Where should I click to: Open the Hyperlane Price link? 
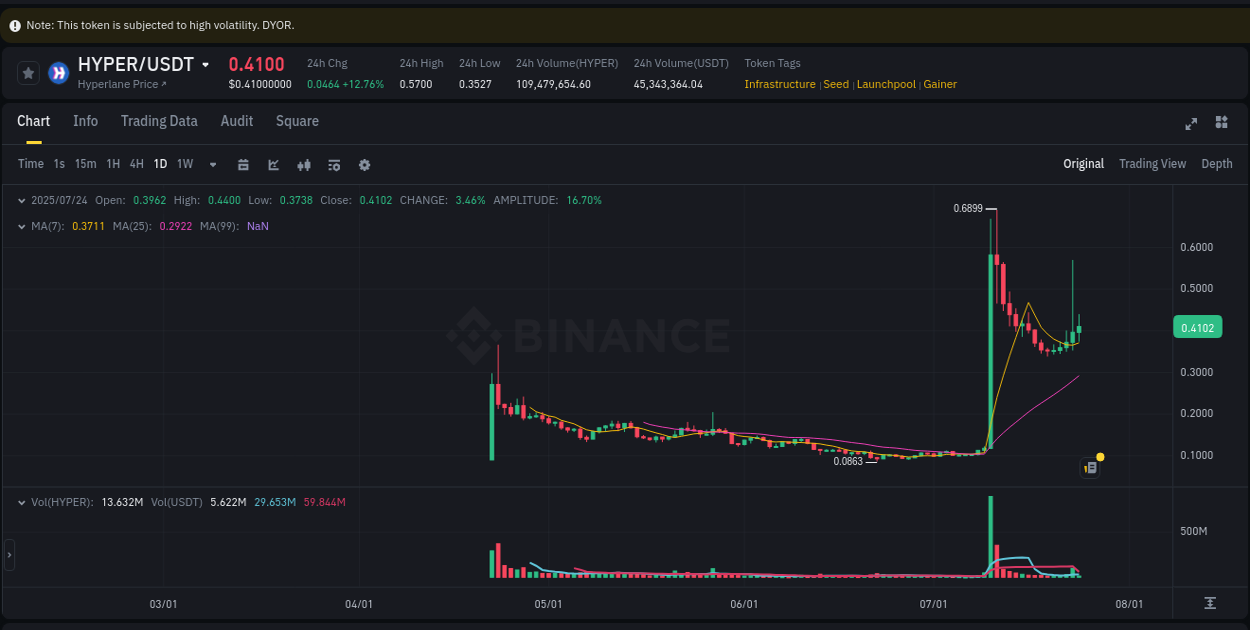117,84
